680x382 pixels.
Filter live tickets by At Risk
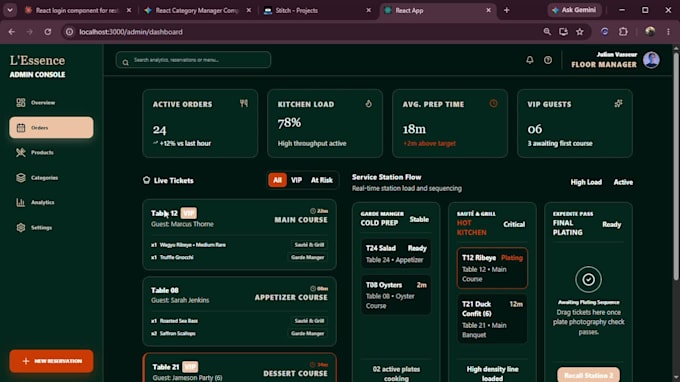click(x=322, y=180)
